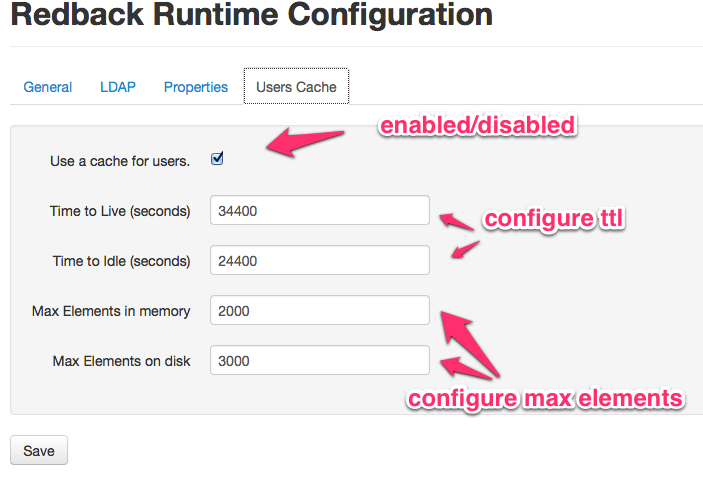Open the LDAP tab
Viewport: 703px width, 491px height.
coord(118,87)
